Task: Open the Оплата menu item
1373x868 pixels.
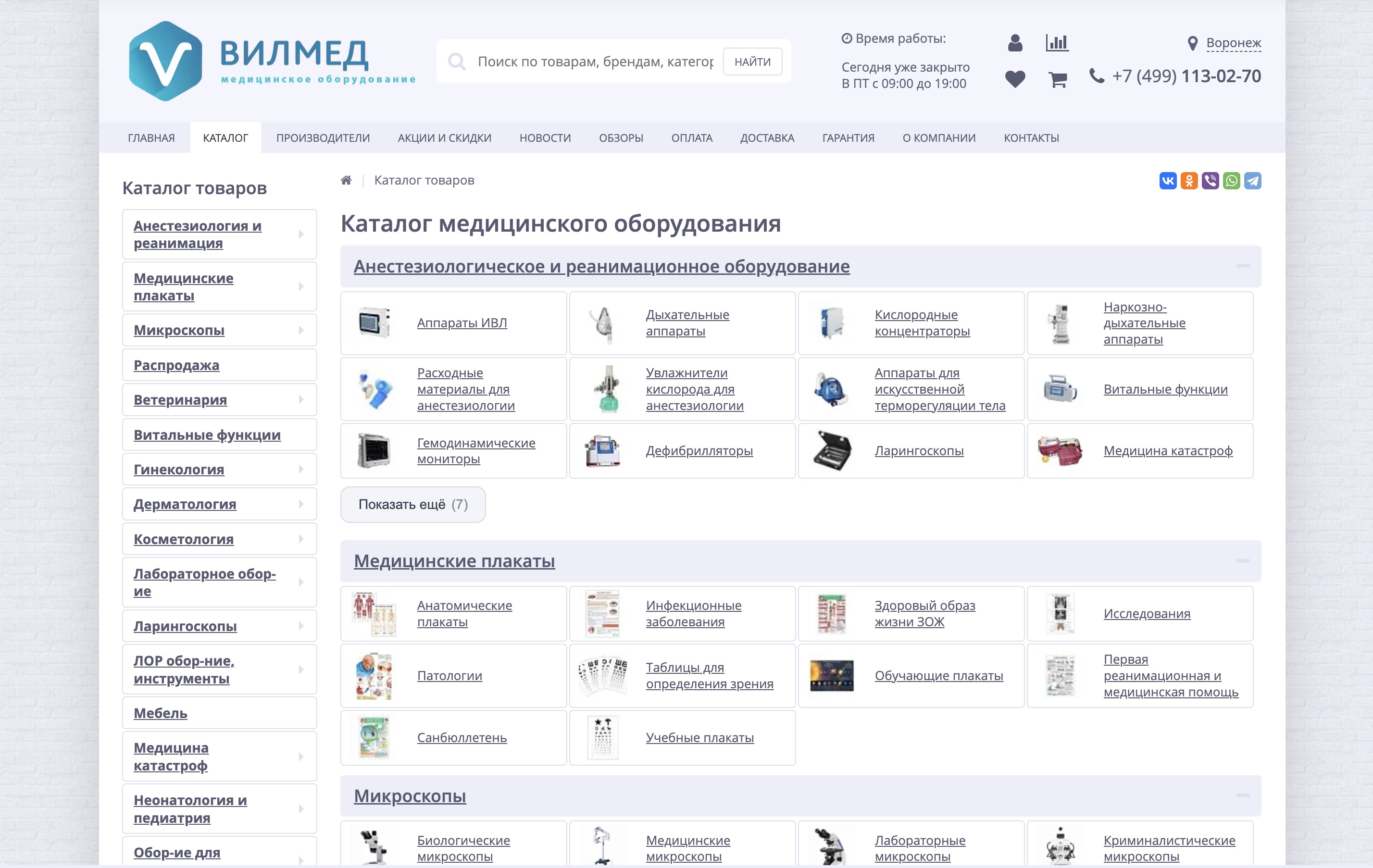Action: click(x=692, y=138)
